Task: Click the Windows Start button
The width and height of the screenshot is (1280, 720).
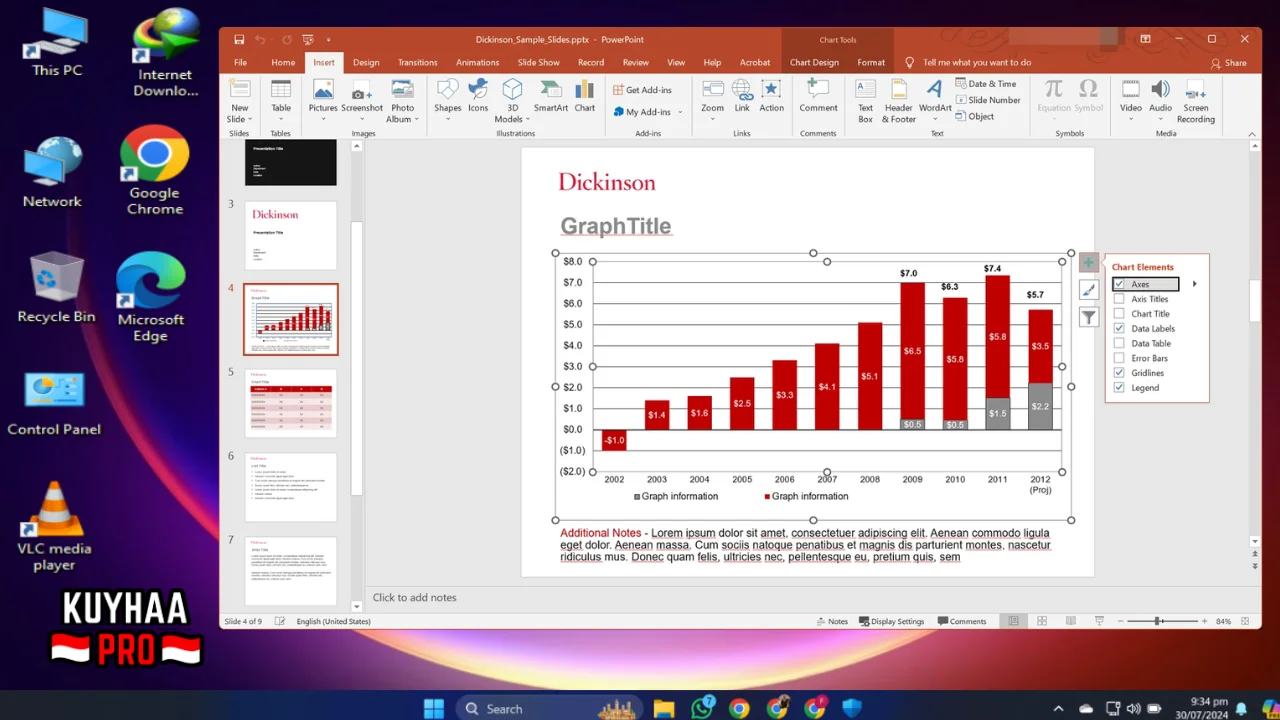Action: 434,708
